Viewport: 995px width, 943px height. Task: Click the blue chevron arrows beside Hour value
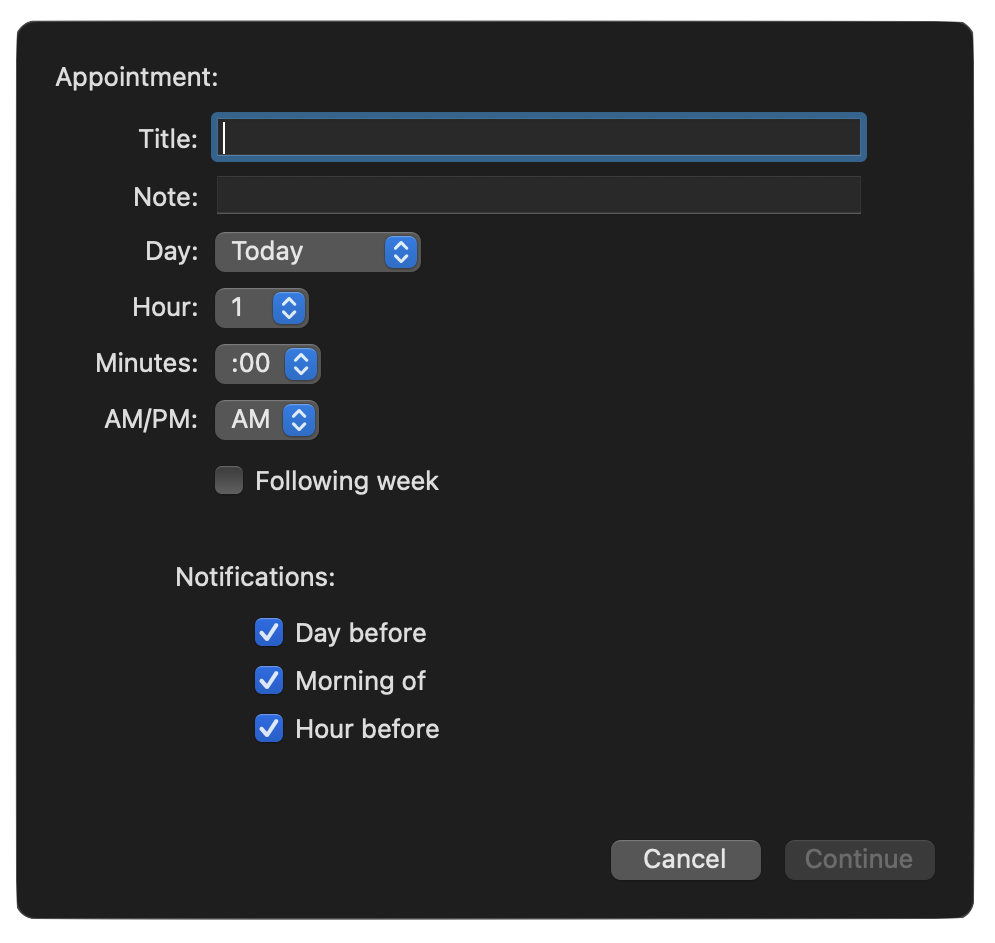click(289, 308)
